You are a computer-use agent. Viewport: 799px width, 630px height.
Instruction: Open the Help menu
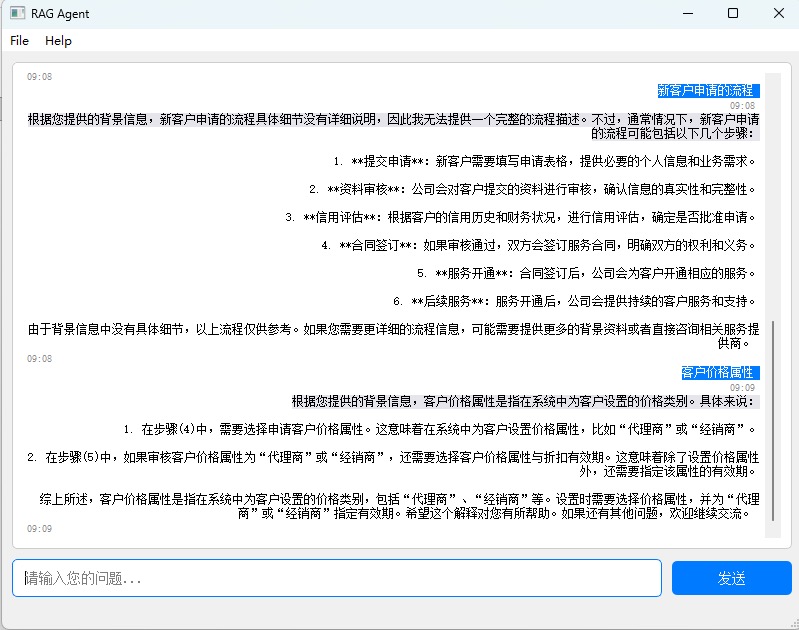tap(58, 41)
